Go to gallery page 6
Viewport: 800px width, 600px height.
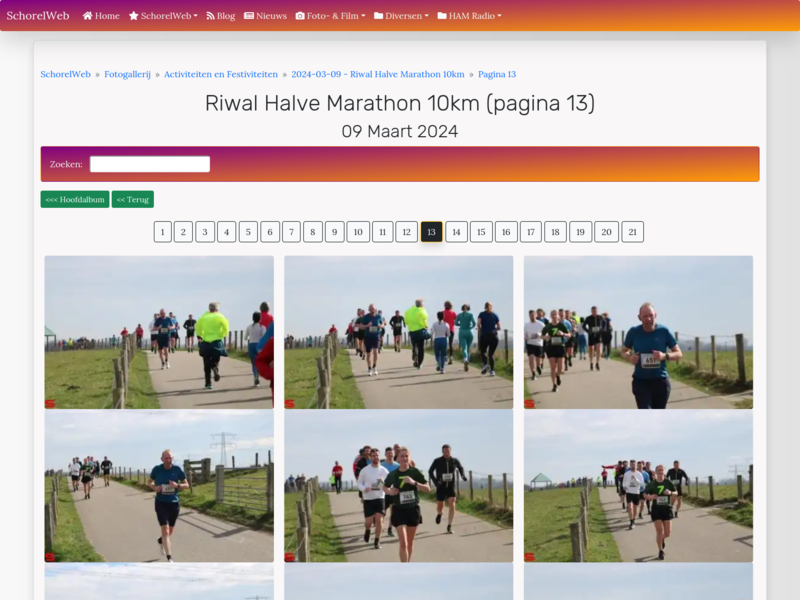coord(270,232)
